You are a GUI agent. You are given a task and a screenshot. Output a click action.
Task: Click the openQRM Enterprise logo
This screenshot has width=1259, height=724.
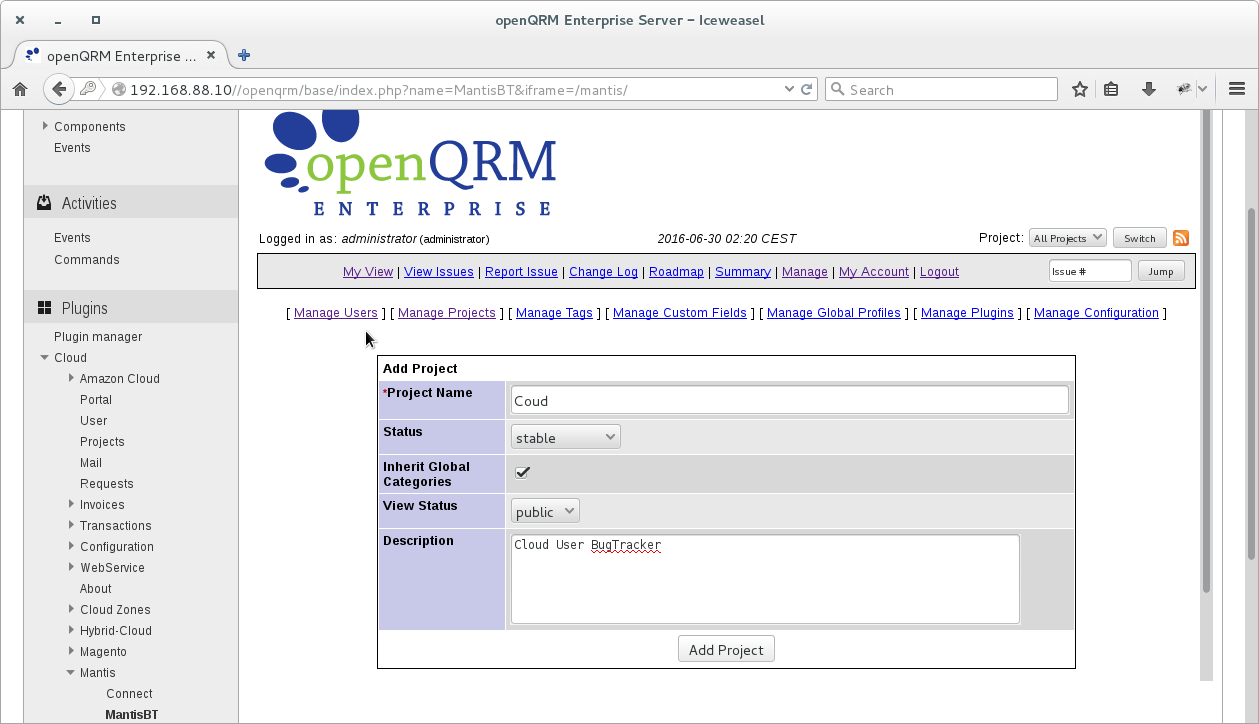411,164
